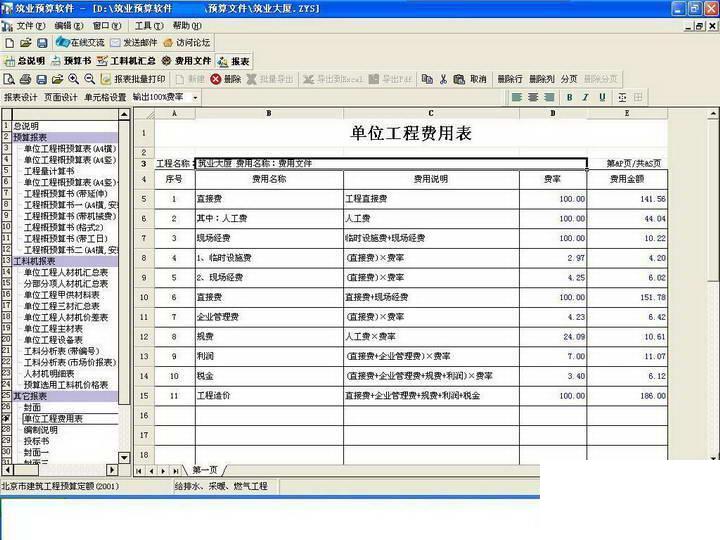Select the 报表 tab

click(x=234, y=61)
